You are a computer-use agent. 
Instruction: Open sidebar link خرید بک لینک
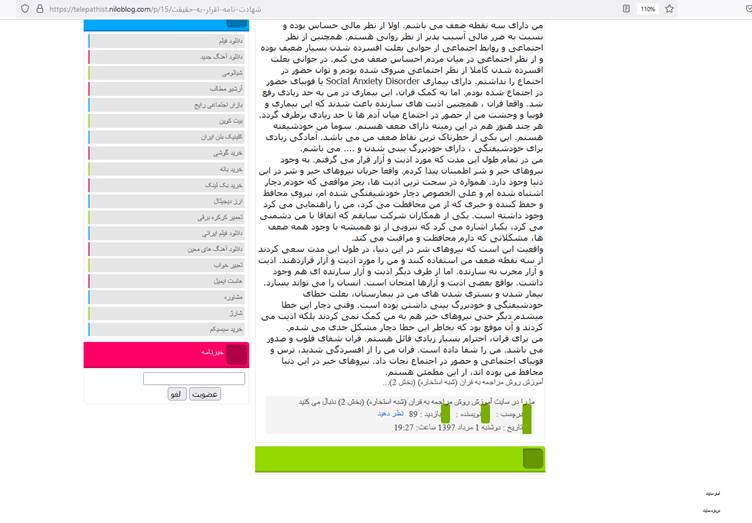[166, 185]
